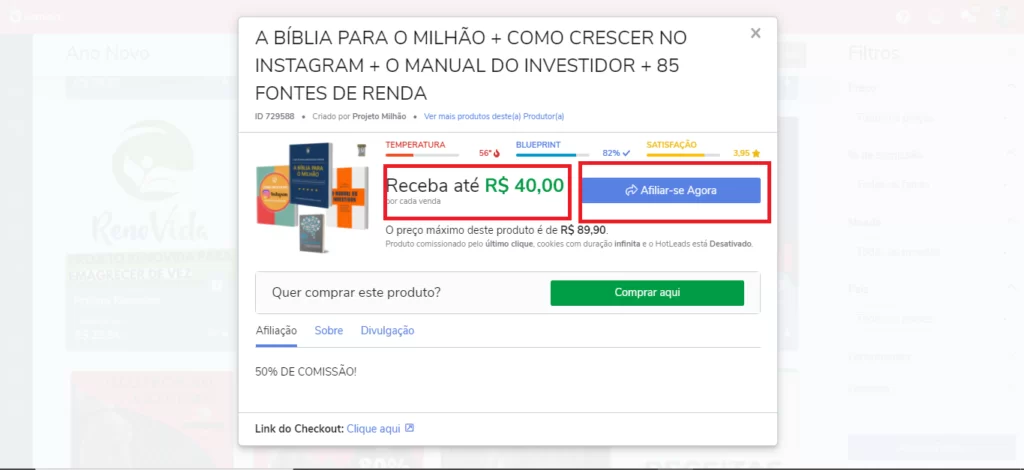1024x470 pixels.
Task: Open Ver mais produtos deste(a) Produtor(a) link
Action: click(x=494, y=116)
